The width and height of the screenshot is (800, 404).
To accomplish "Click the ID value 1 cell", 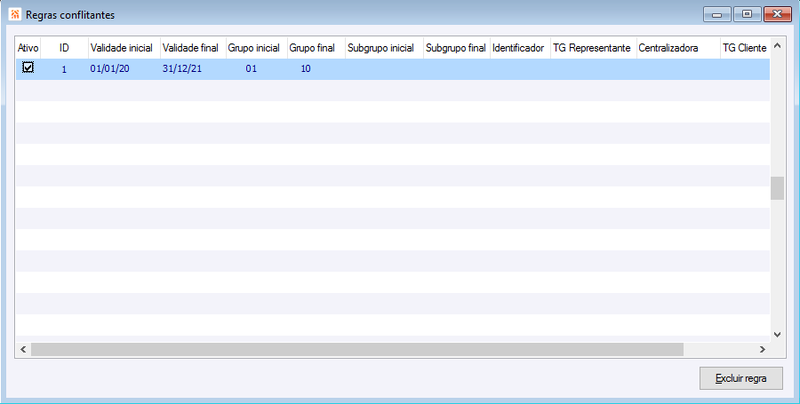I will [64, 69].
